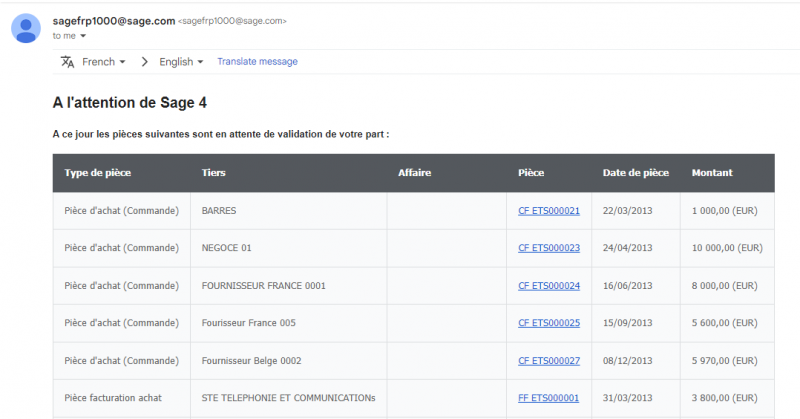The width and height of the screenshot is (800, 419).
Task: Select the BARRES tiers cell
Action: click(289, 211)
